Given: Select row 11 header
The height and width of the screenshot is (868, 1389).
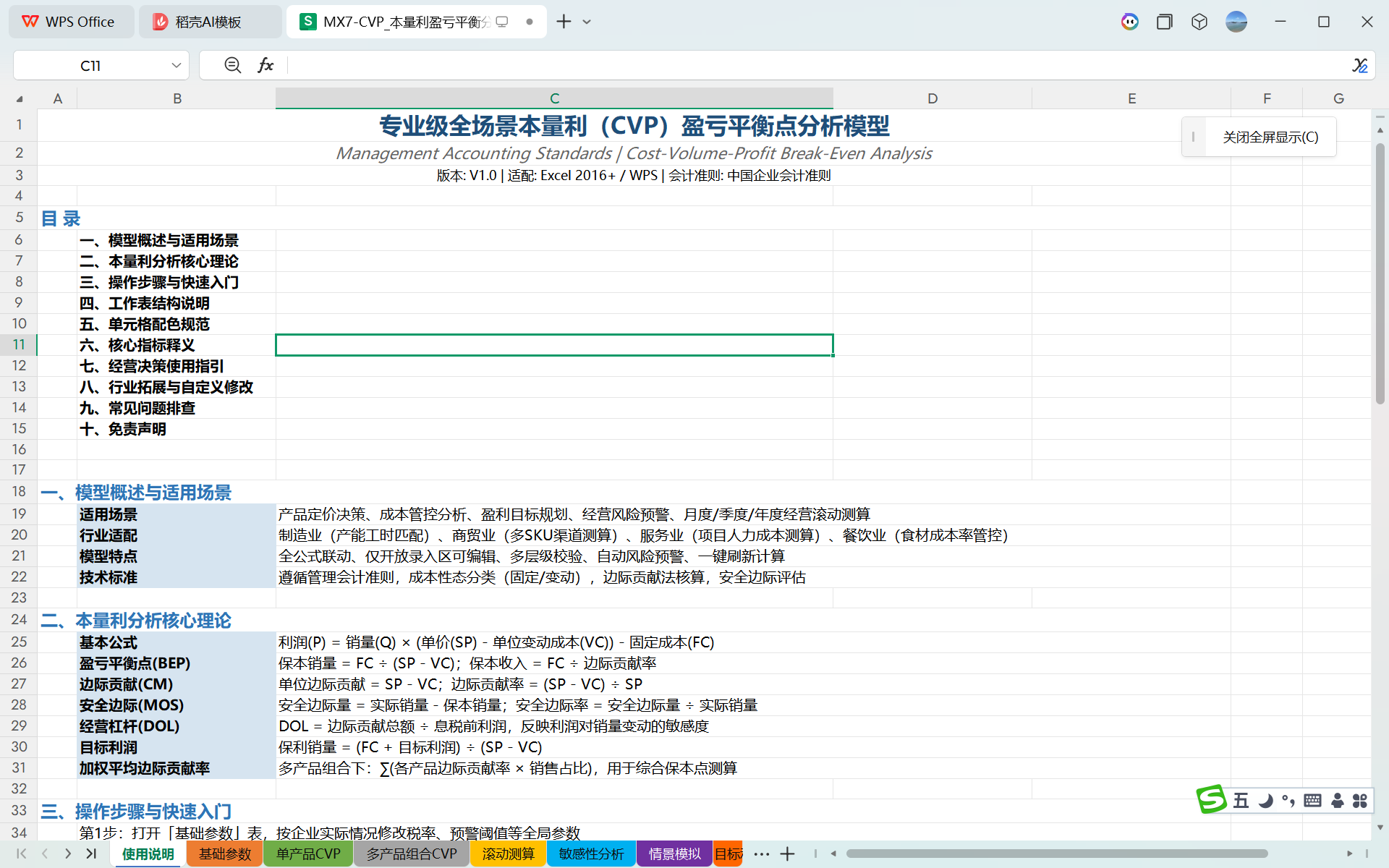Looking at the screenshot, I should (19, 345).
